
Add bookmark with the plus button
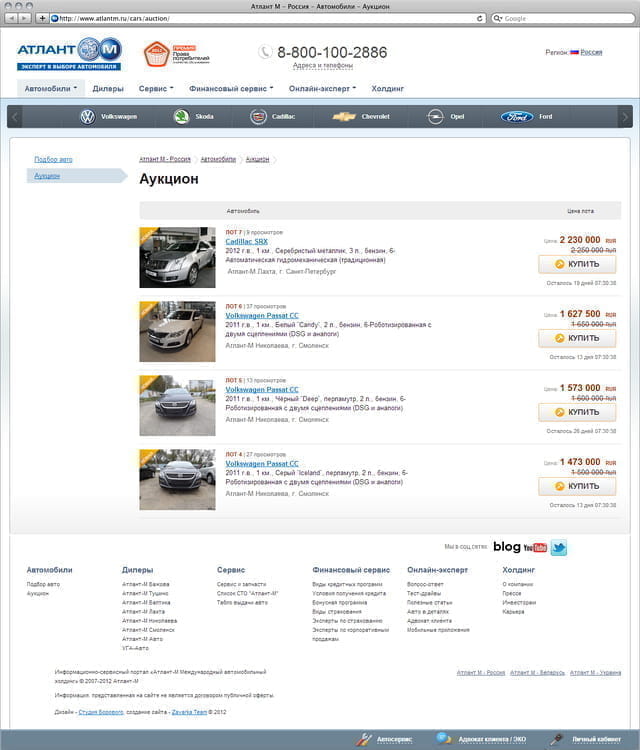[42, 18]
